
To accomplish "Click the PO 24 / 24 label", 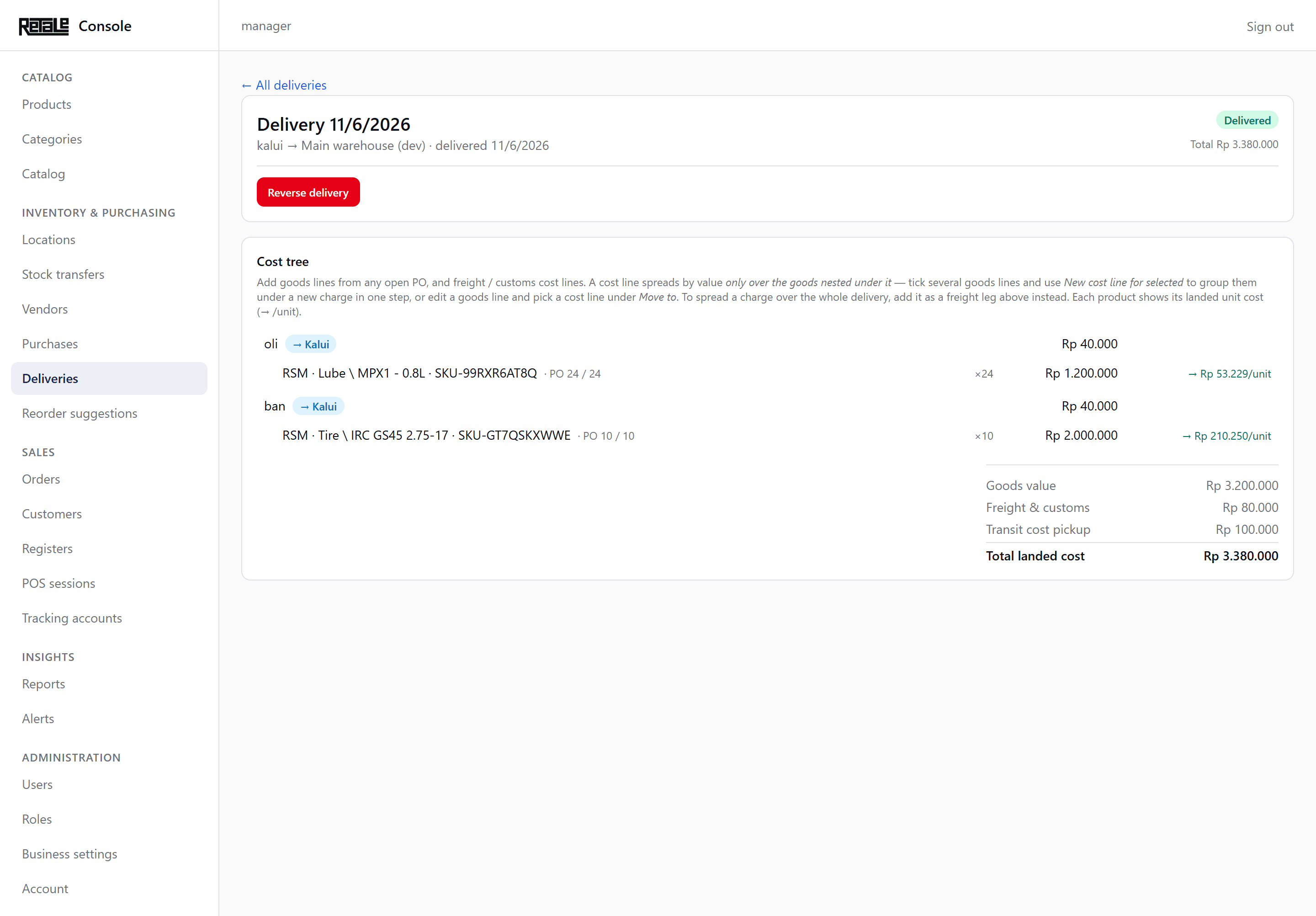I will pos(575,374).
